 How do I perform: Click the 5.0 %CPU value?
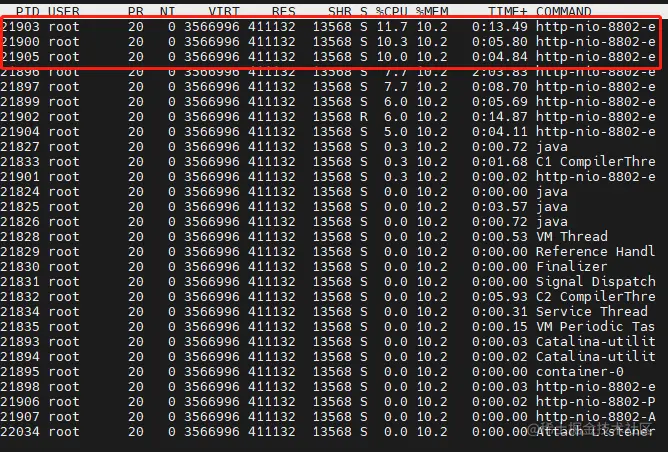click(396, 132)
